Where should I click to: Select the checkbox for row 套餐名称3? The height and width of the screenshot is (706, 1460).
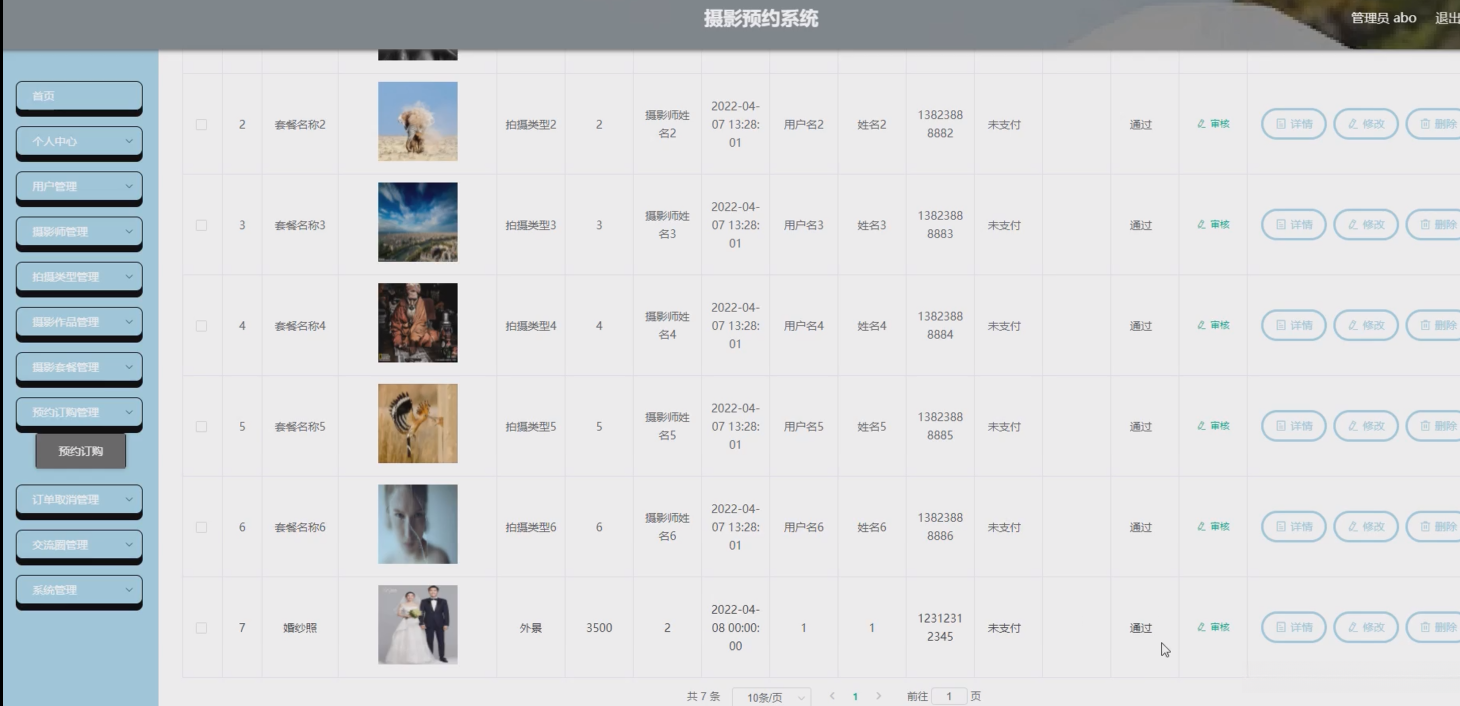[201, 225]
